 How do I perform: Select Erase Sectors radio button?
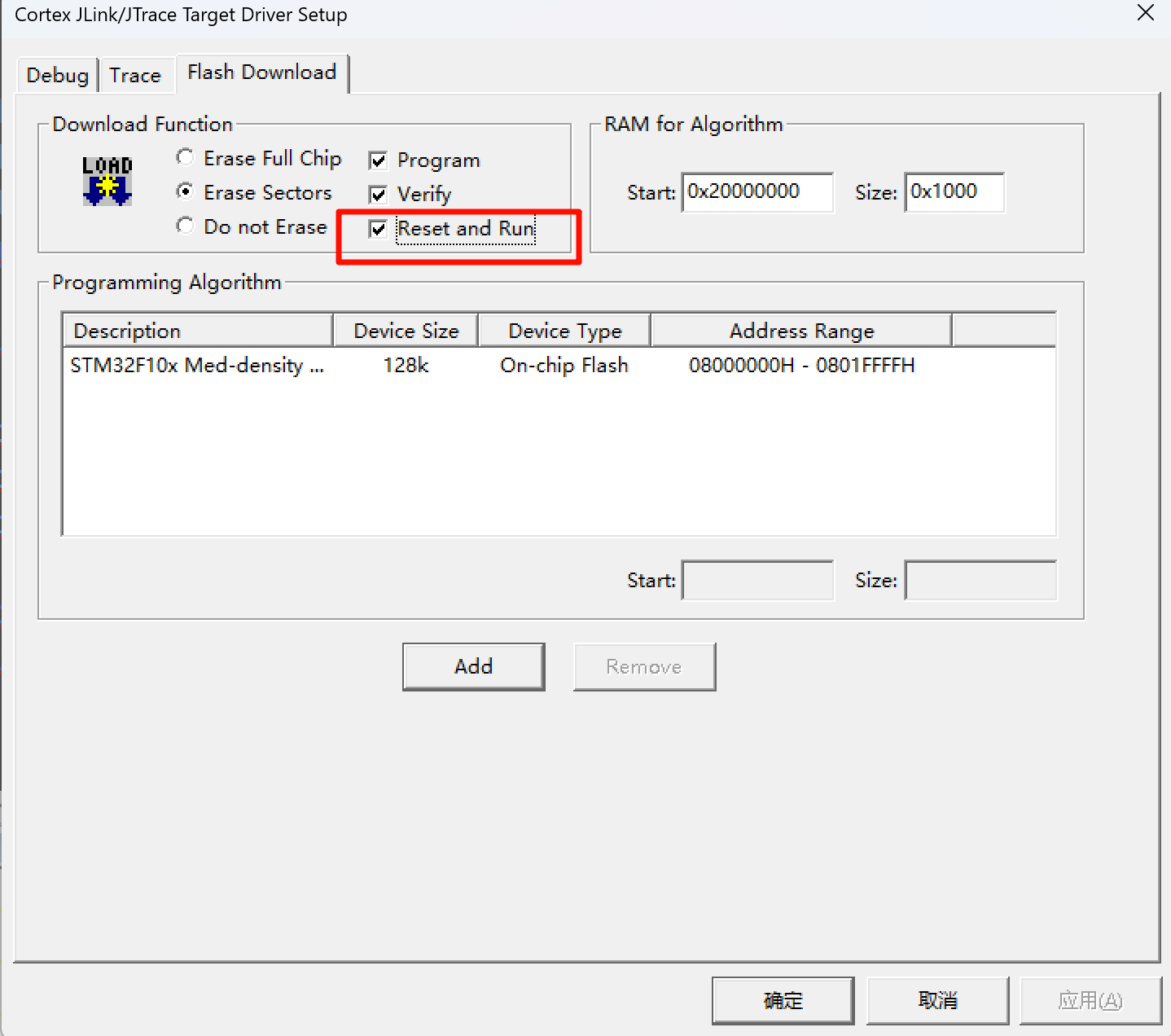[186, 191]
